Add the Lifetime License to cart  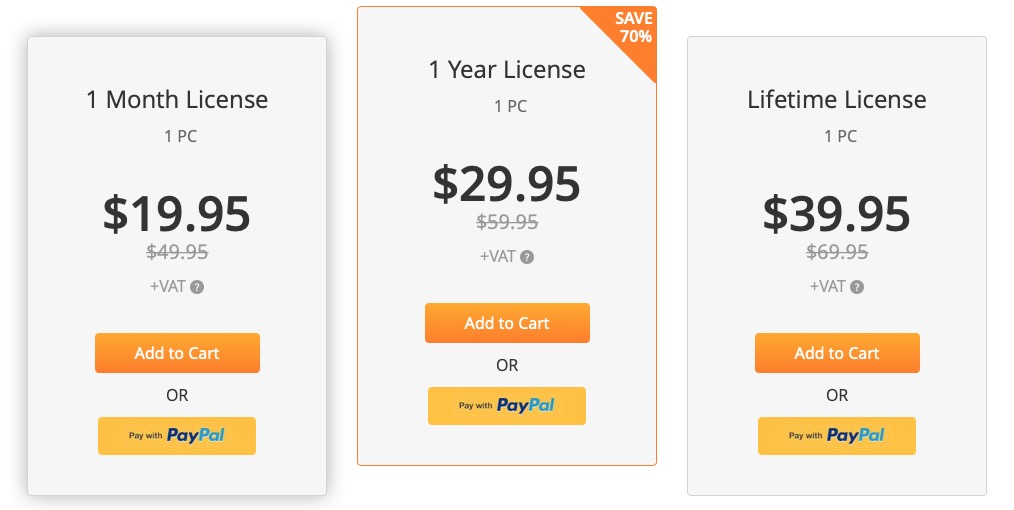click(837, 353)
